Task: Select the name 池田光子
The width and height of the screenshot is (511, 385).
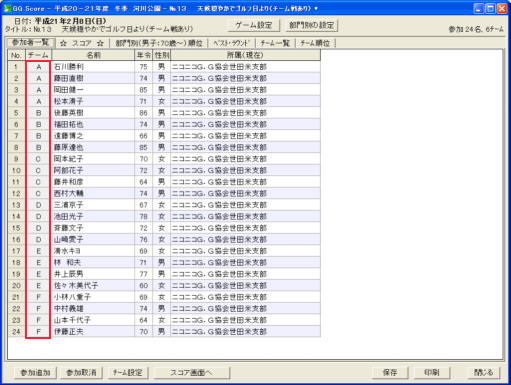Action: (69, 216)
